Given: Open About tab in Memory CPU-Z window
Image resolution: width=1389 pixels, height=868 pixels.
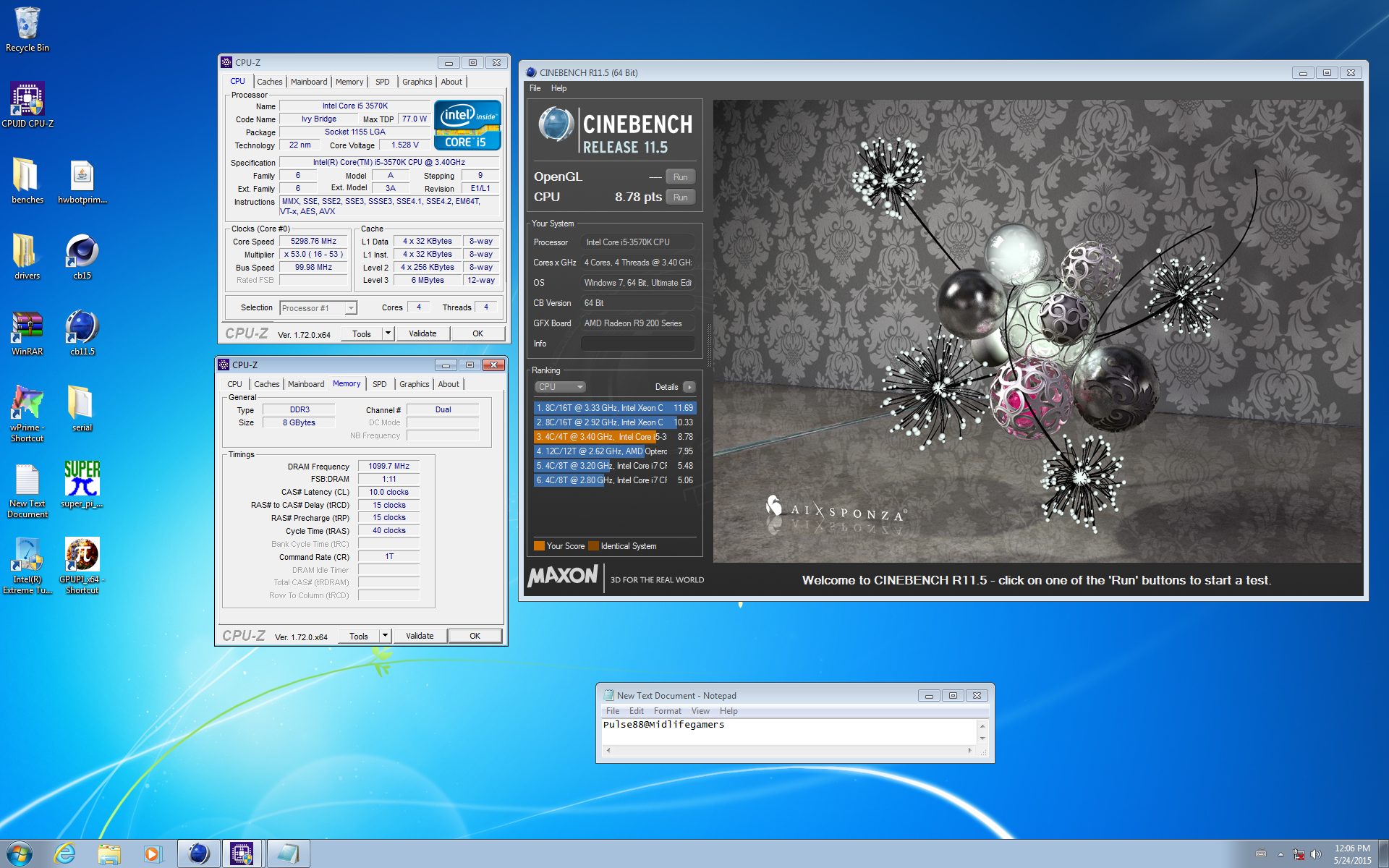Looking at the screenshot, I should [x=449, y=384].
